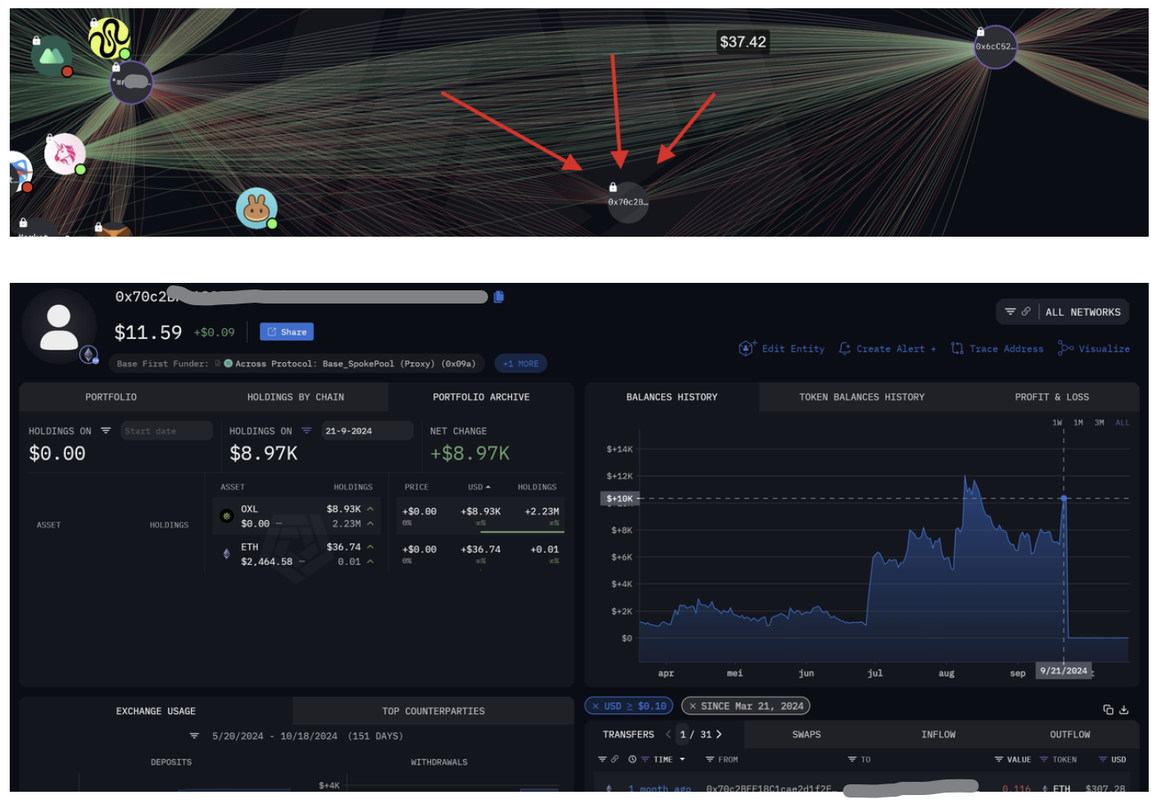Open the TOP COUNTERPARTIES tab
The width and height of the screenshot is (1151, 800).
[433, 711]
